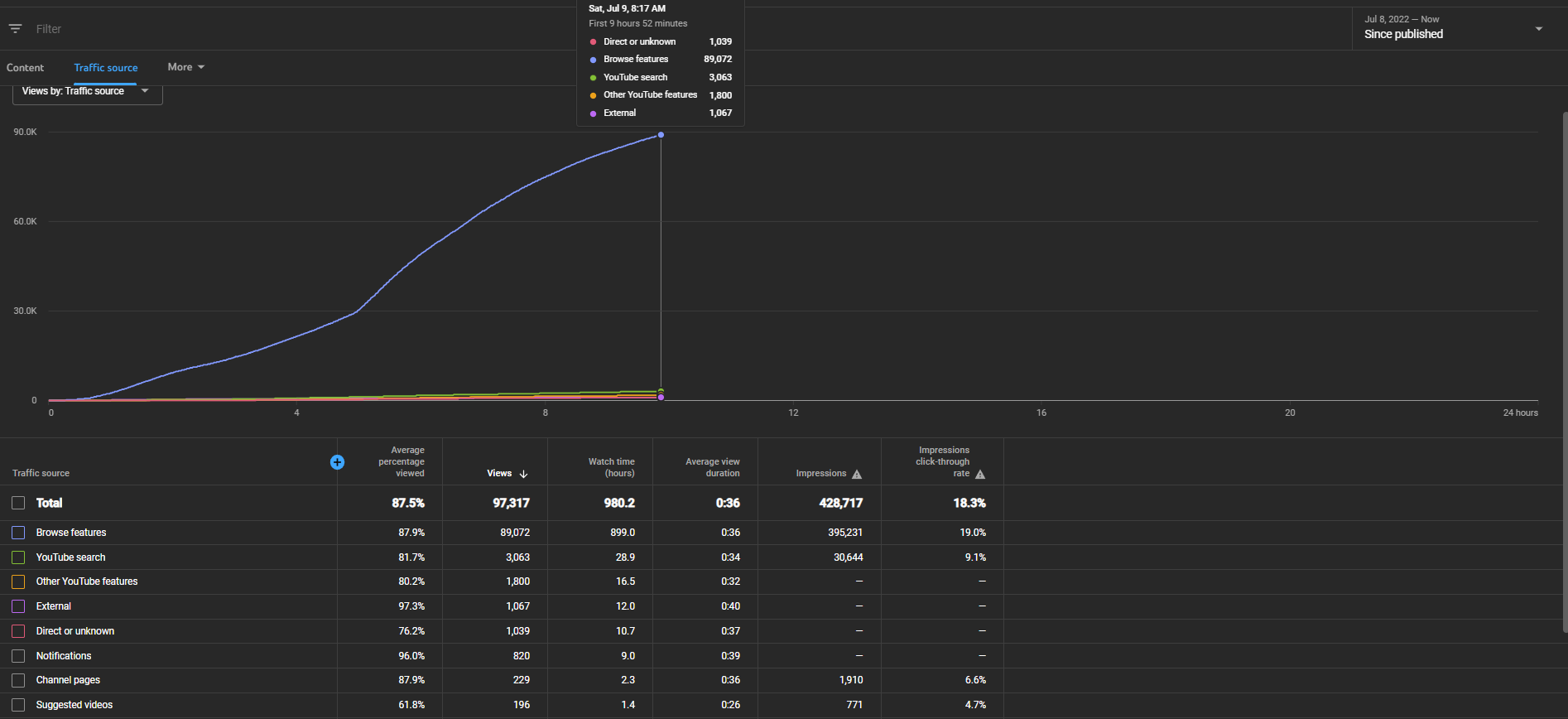Click the Impressions warning triangle icon
This screenshot has width=1568, height=719.
(x=857, y=474)
